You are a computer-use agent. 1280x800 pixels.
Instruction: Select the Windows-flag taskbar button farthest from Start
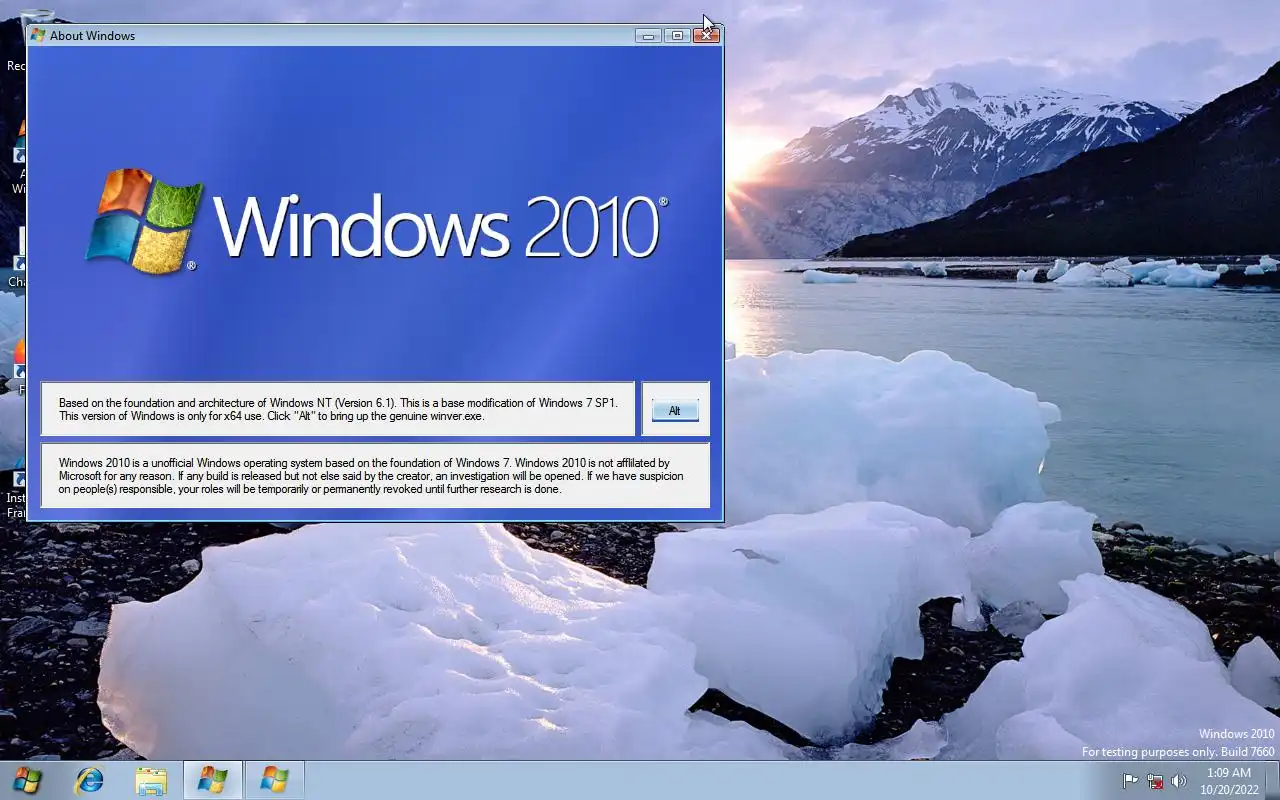click(274, 780)
